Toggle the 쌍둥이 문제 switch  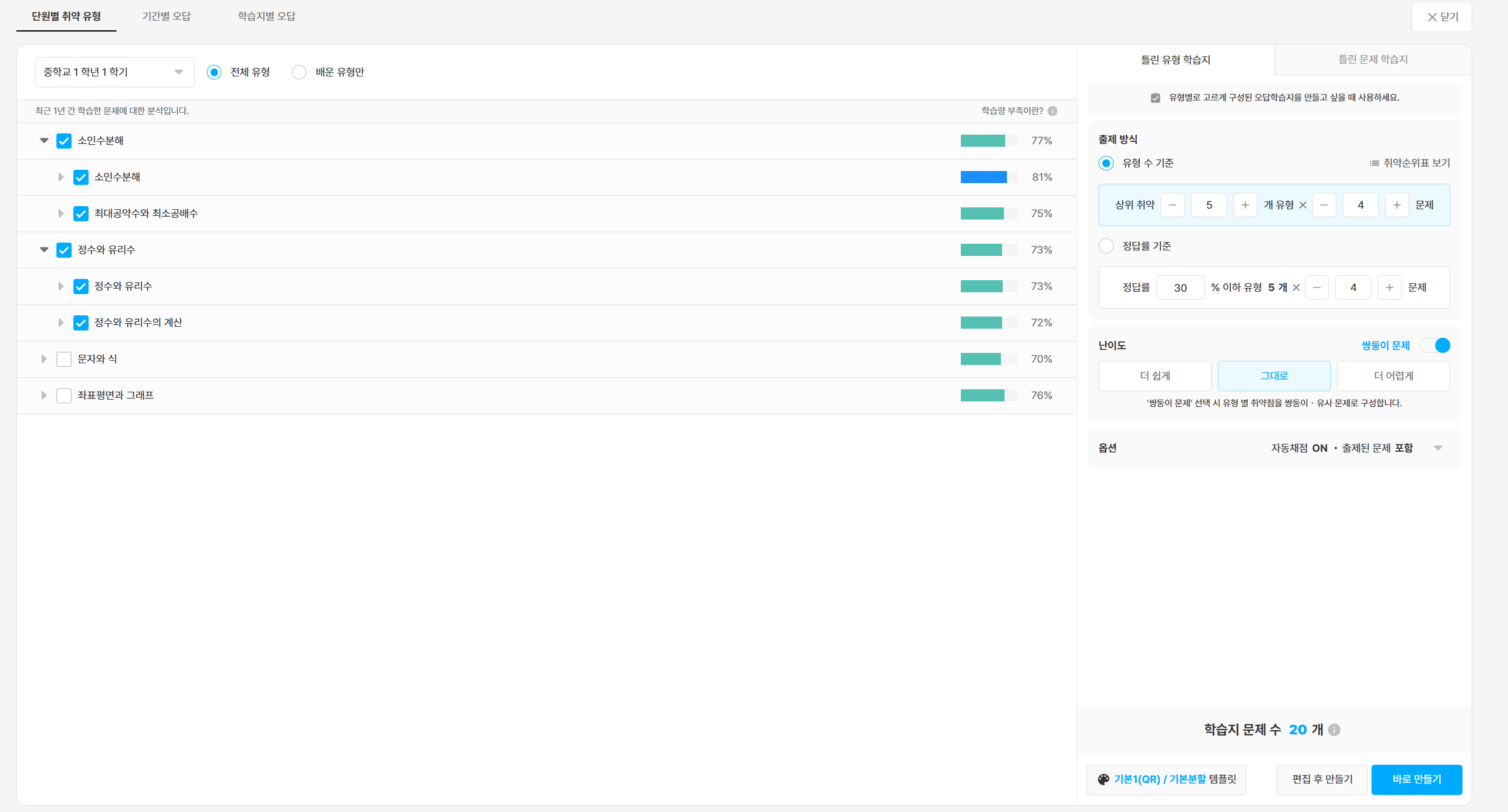[1436, 345]
